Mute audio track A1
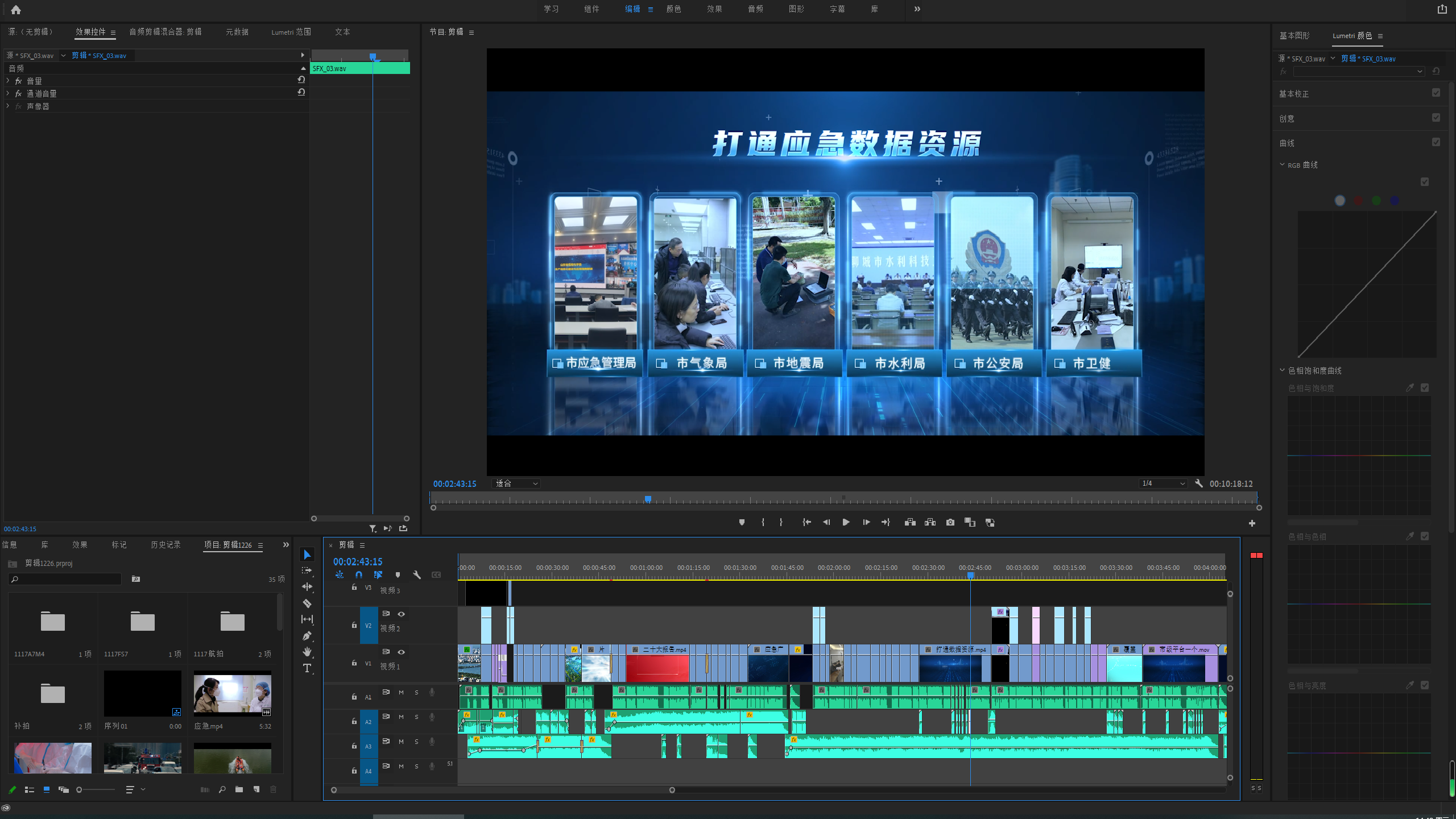The image size is (1456, 819). click(401, 692)
